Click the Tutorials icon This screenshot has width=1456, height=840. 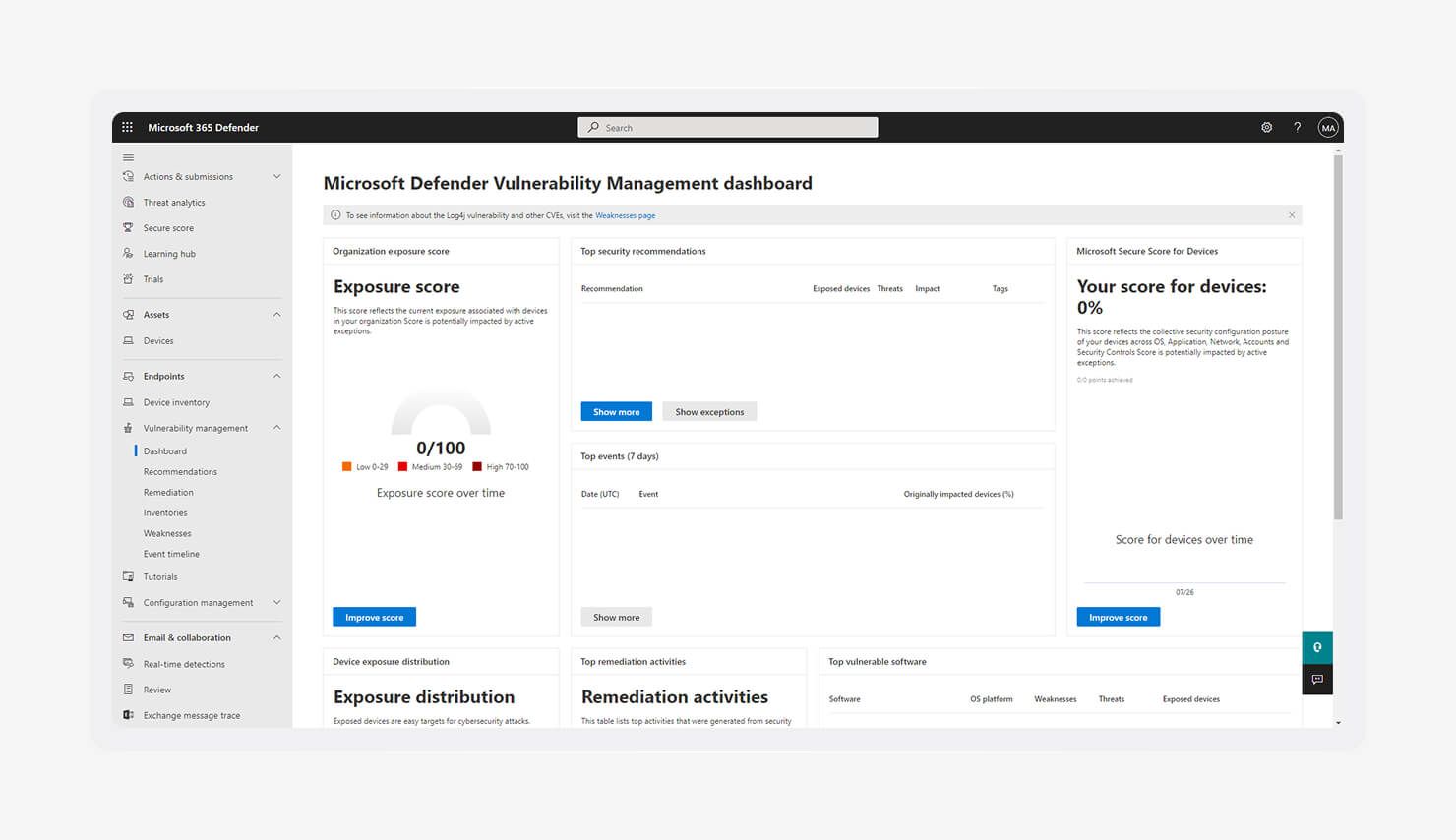click(x=128, y=576)
